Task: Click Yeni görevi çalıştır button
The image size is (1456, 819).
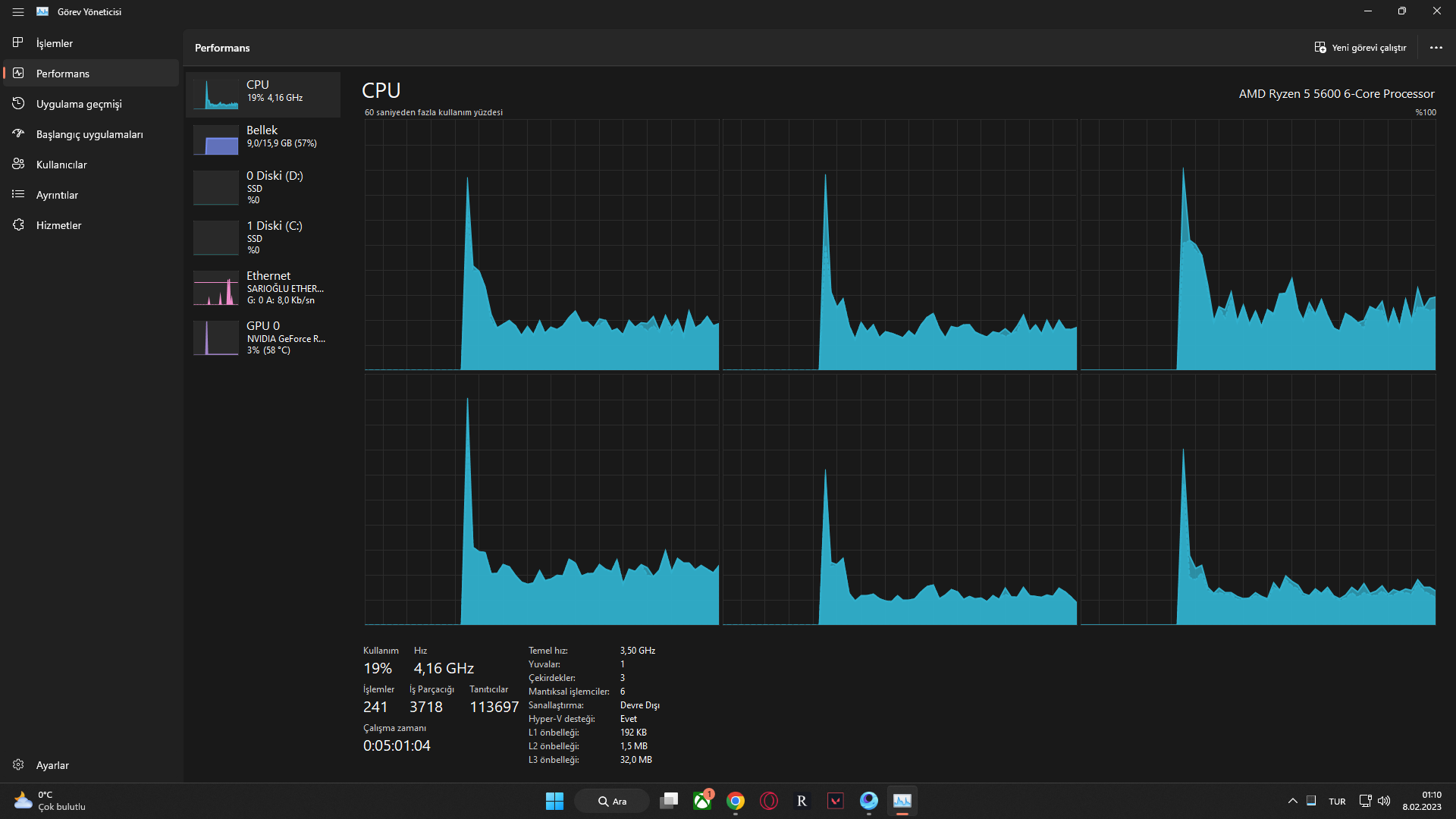Action: click(1360, 48)
